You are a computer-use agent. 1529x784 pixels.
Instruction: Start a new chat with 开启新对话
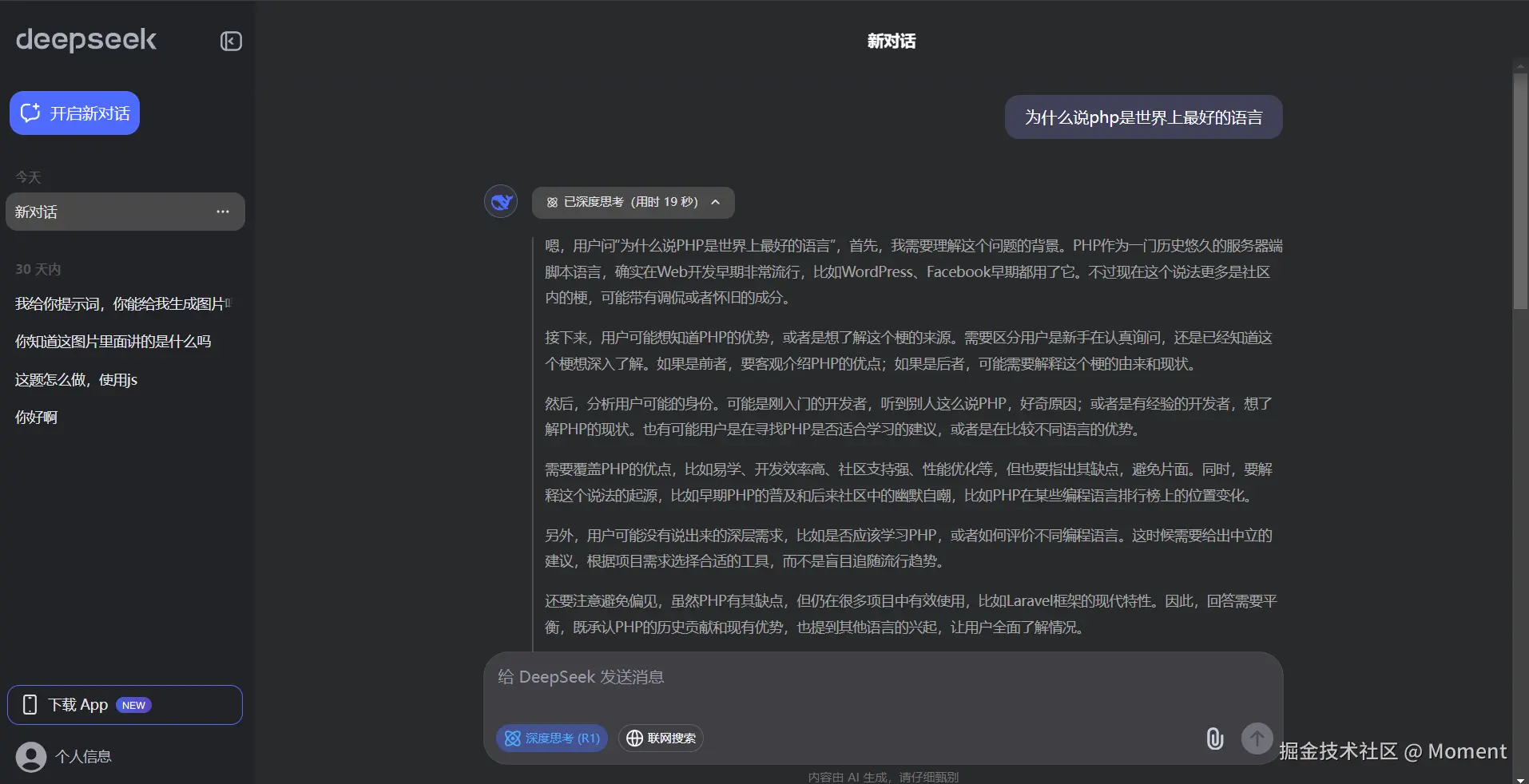tap(74, 113)
